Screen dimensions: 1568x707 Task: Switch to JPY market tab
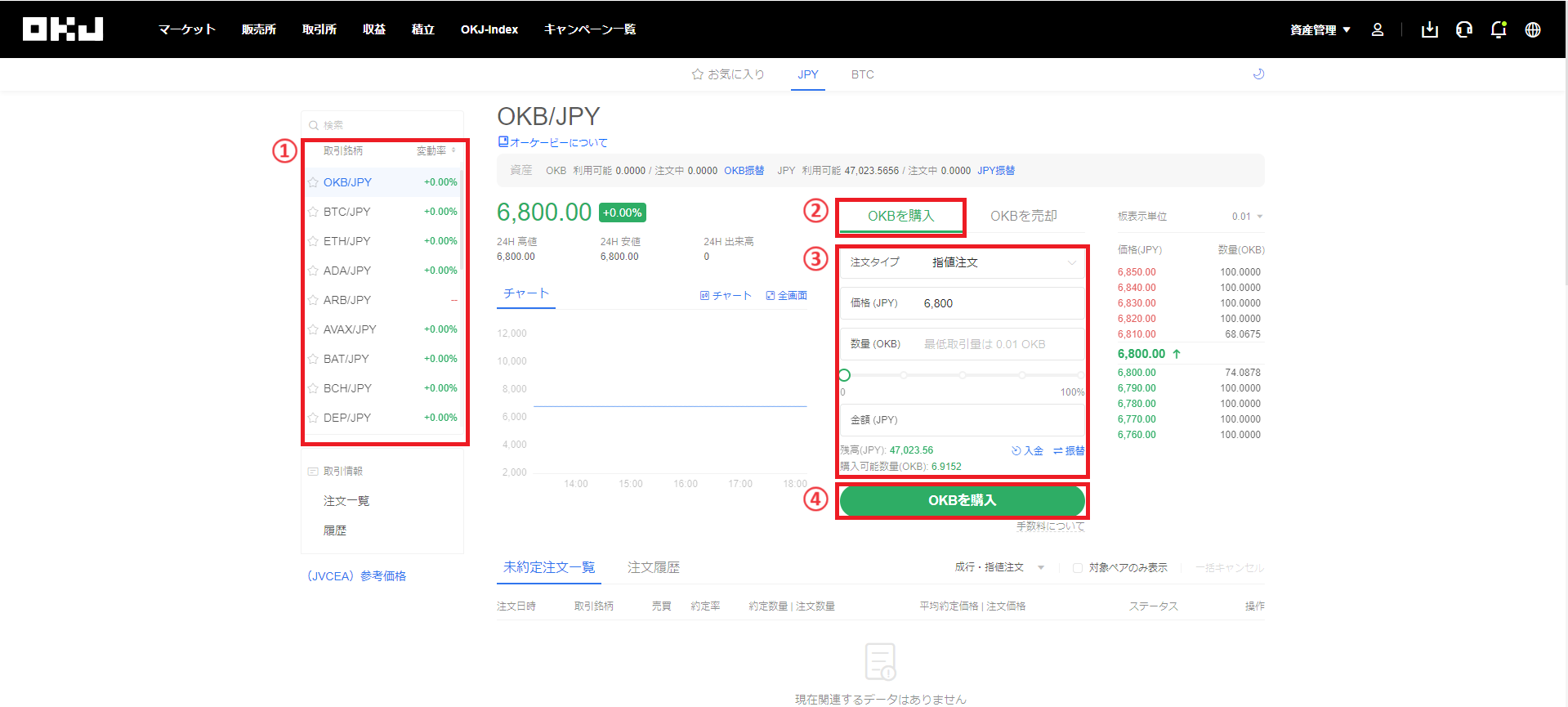point(808,74)
